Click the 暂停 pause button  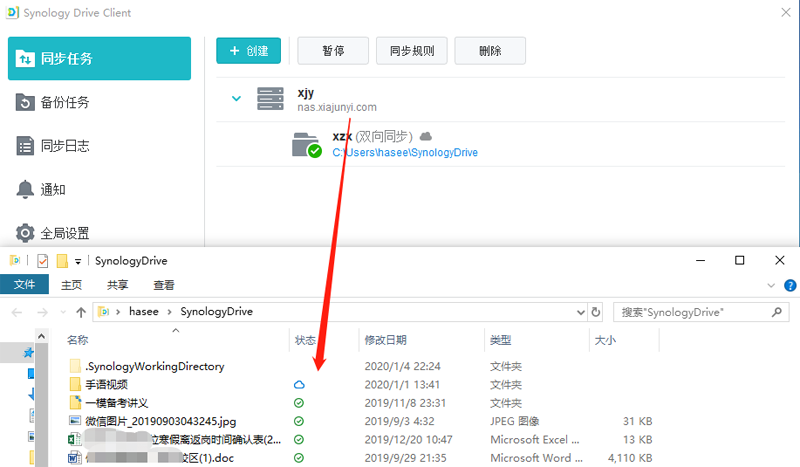[333, 51]
